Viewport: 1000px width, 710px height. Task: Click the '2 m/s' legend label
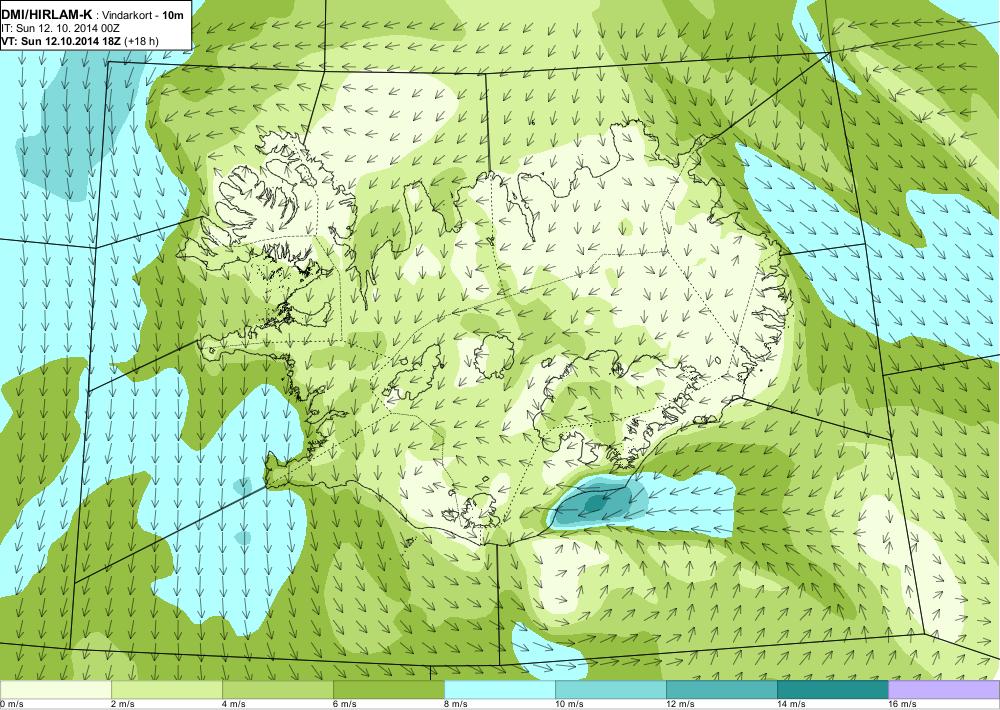(122, 704)
